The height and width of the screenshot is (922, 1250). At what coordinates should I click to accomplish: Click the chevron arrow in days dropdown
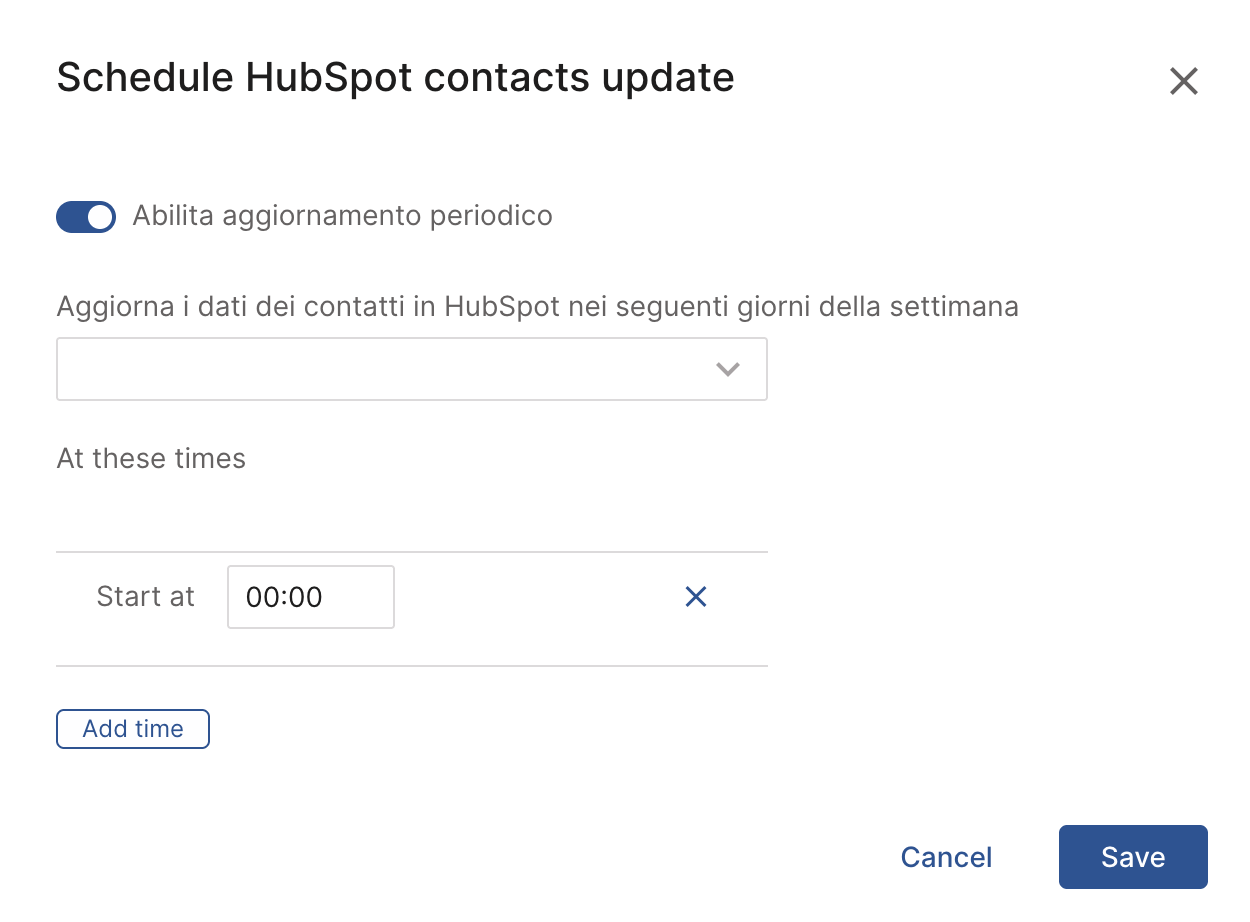728,369
